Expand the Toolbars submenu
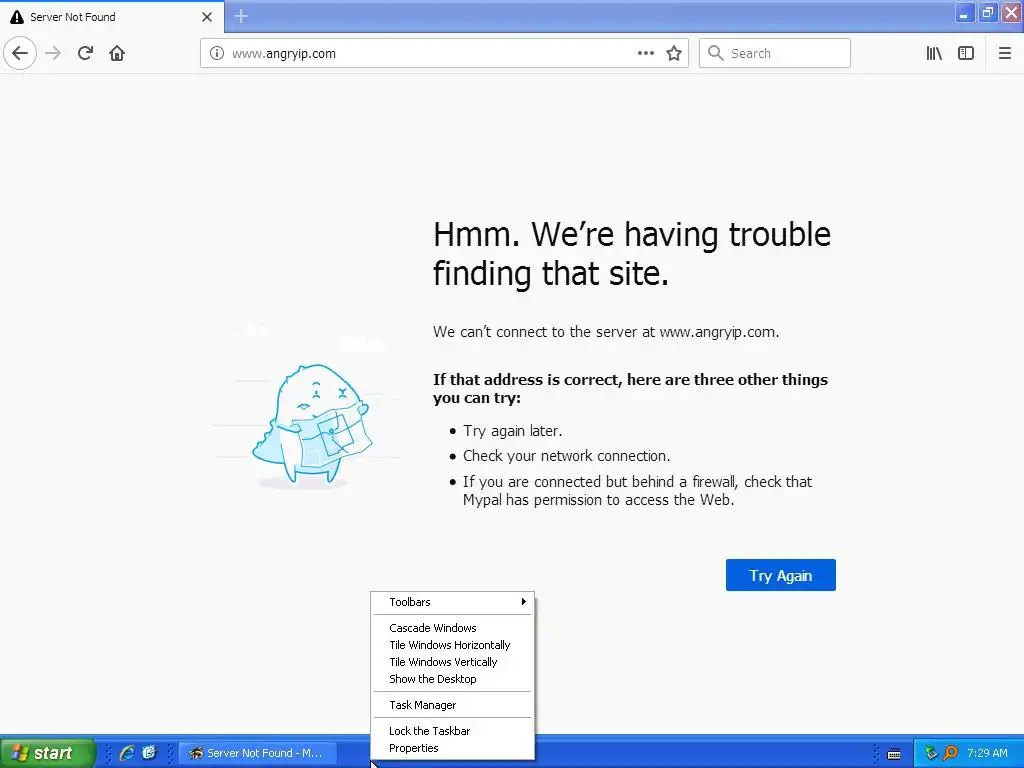 [x=453, y=602]
